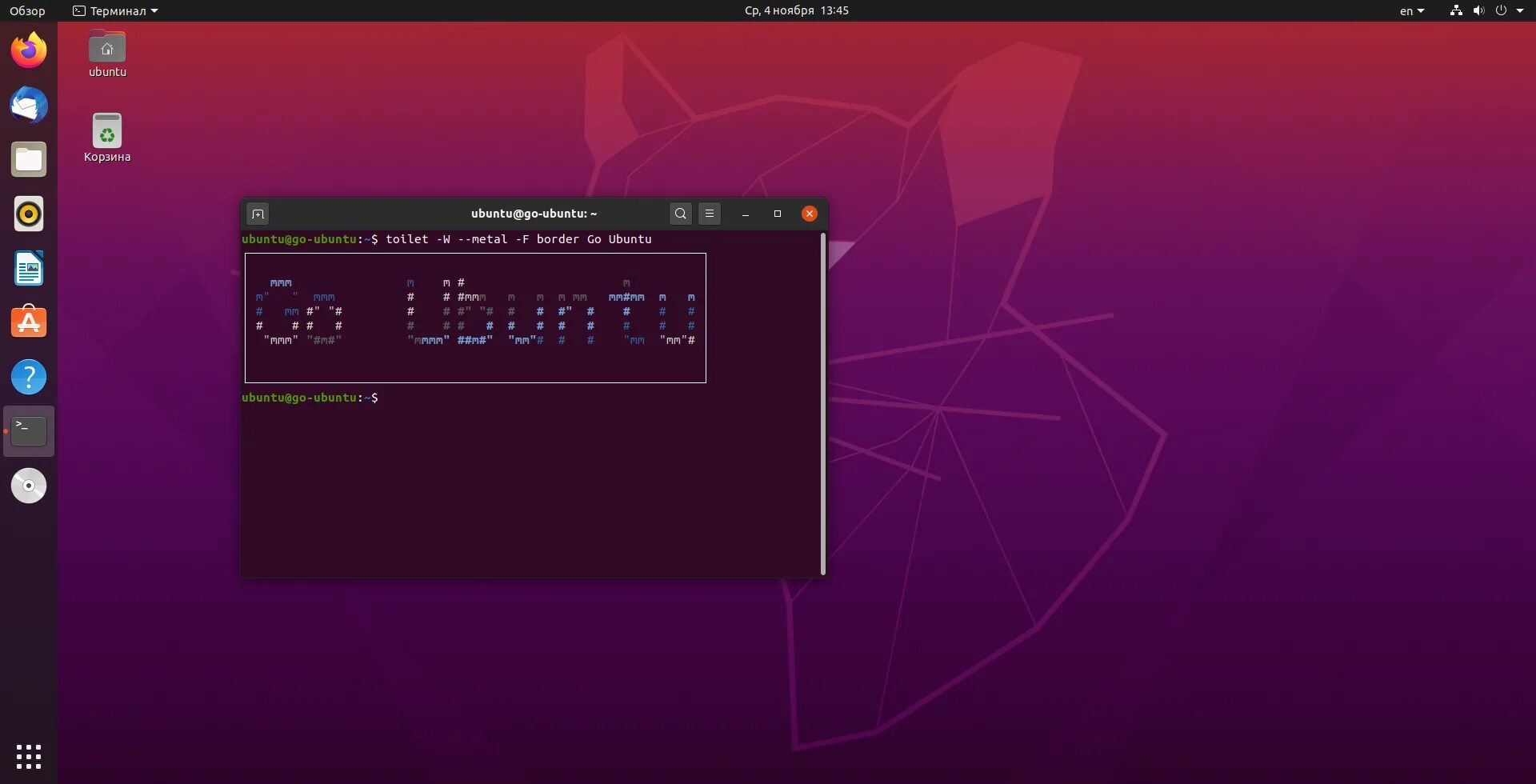Show the applications grid
The height and width of the screenshot is (784, 1536).
coord(29,756)
